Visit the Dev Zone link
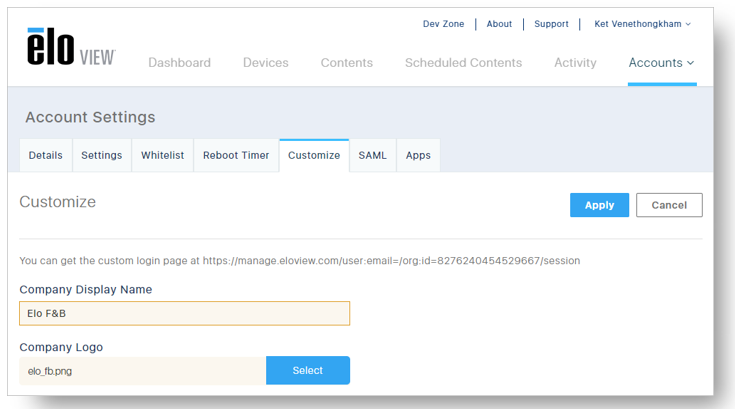The width and height of the screenshot is (735, 409). (x=443, y=24)
